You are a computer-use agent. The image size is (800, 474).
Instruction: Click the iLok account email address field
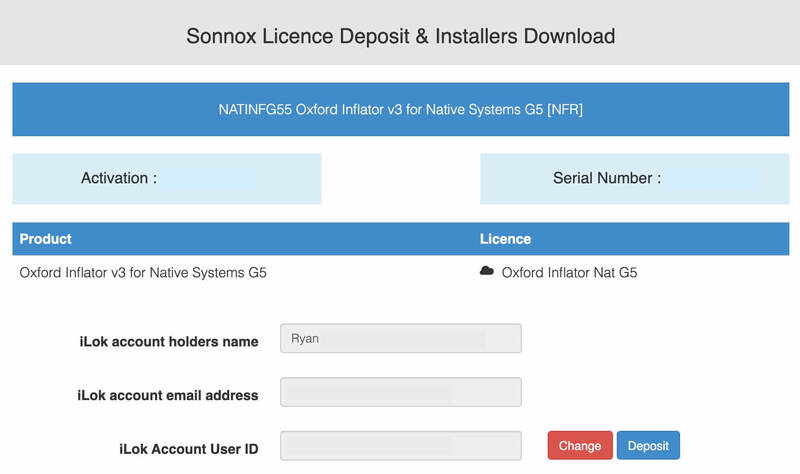[x=401, y=392]
